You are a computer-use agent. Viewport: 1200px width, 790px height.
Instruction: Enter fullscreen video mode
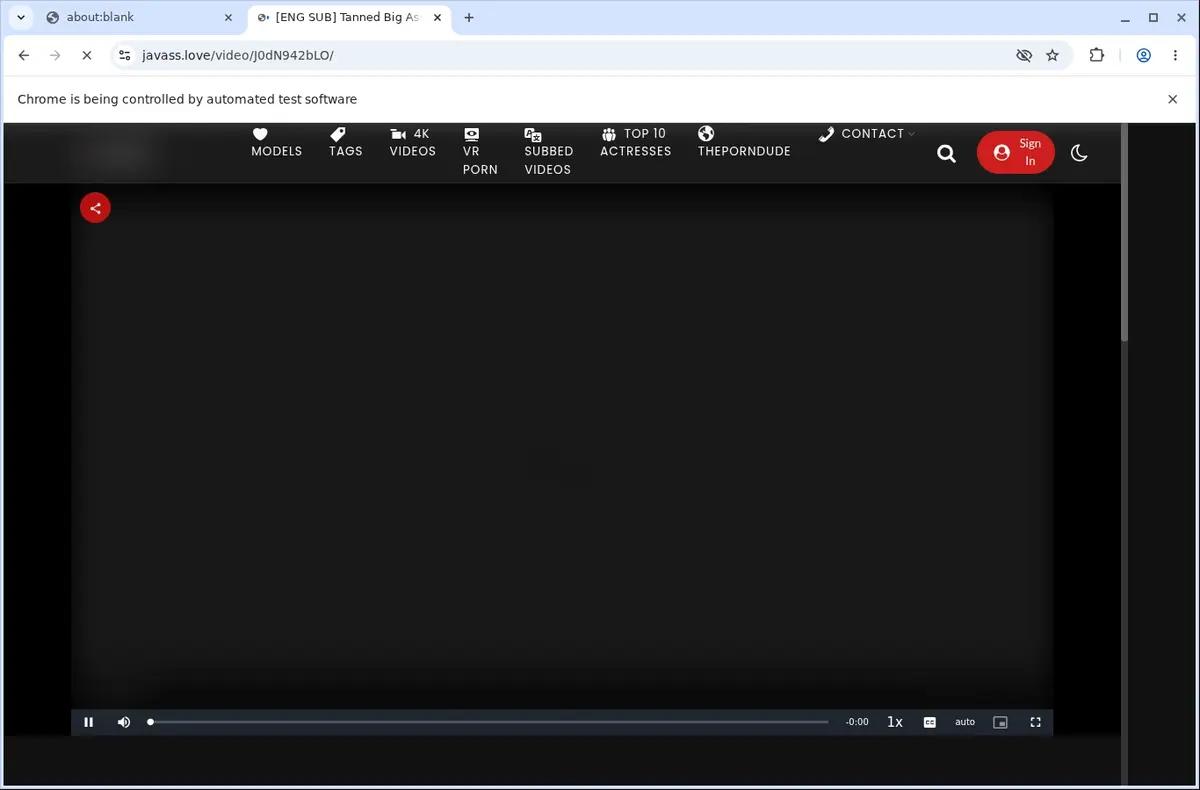pos(1036,722)
